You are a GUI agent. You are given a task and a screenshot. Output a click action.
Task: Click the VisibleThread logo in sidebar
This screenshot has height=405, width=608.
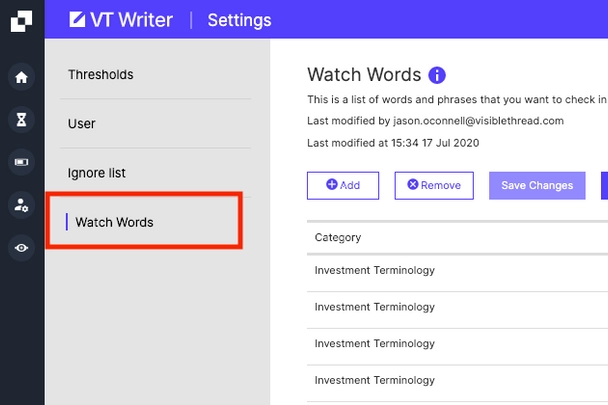[x=21, y=20]
